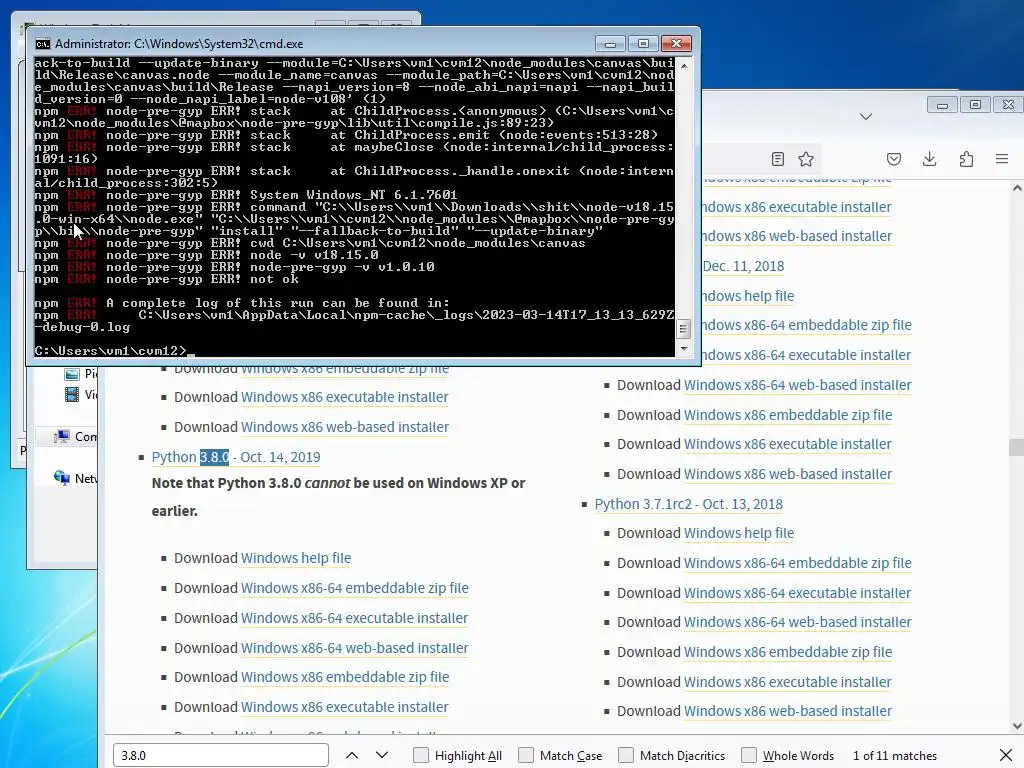Image resolution: width=1024 pixels, height=768 pixels.
Task: Click cmd window scrollbar up arrow
Action: [x=684, y=66]
